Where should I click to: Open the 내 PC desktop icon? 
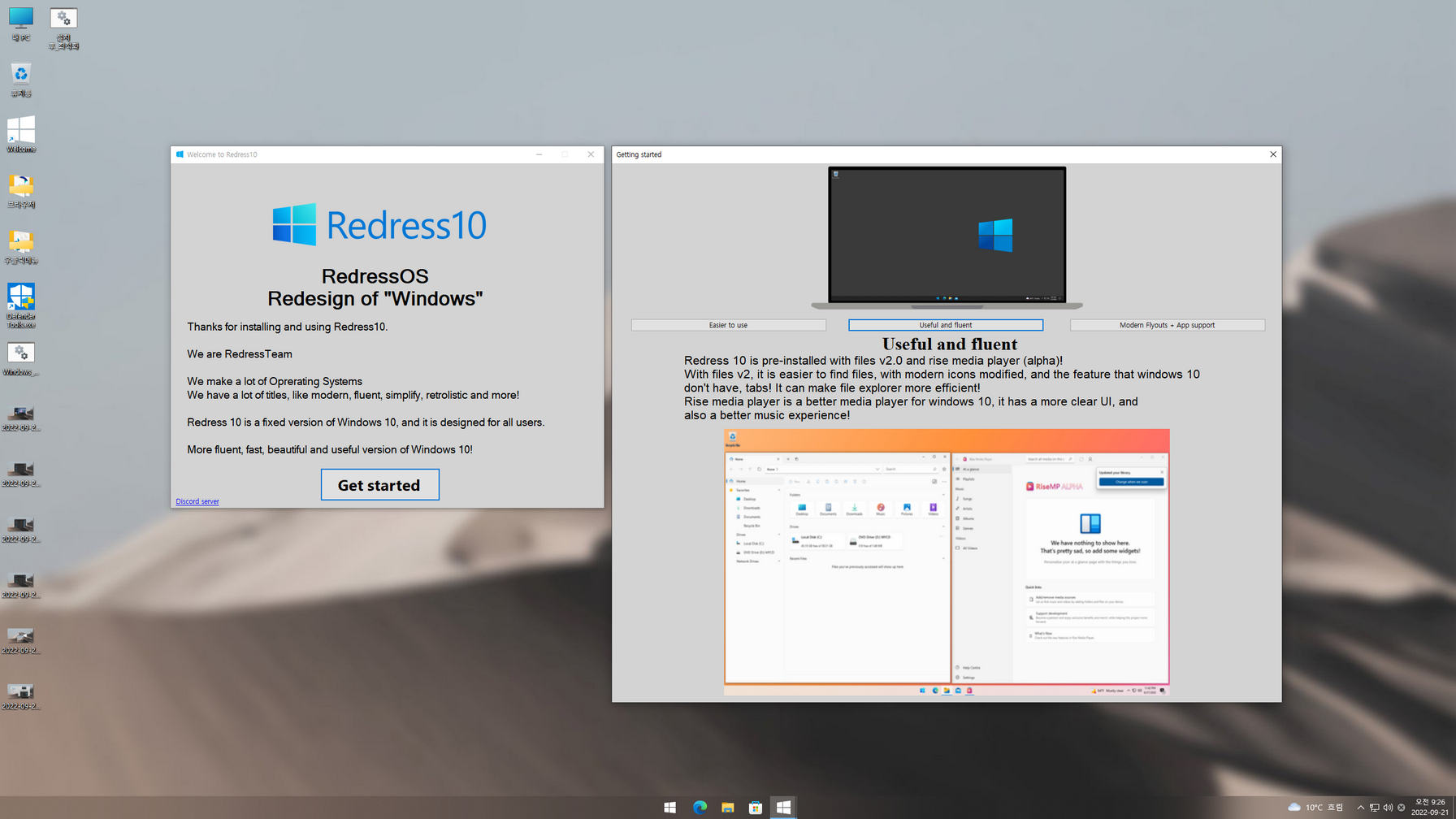coord(21,24)
